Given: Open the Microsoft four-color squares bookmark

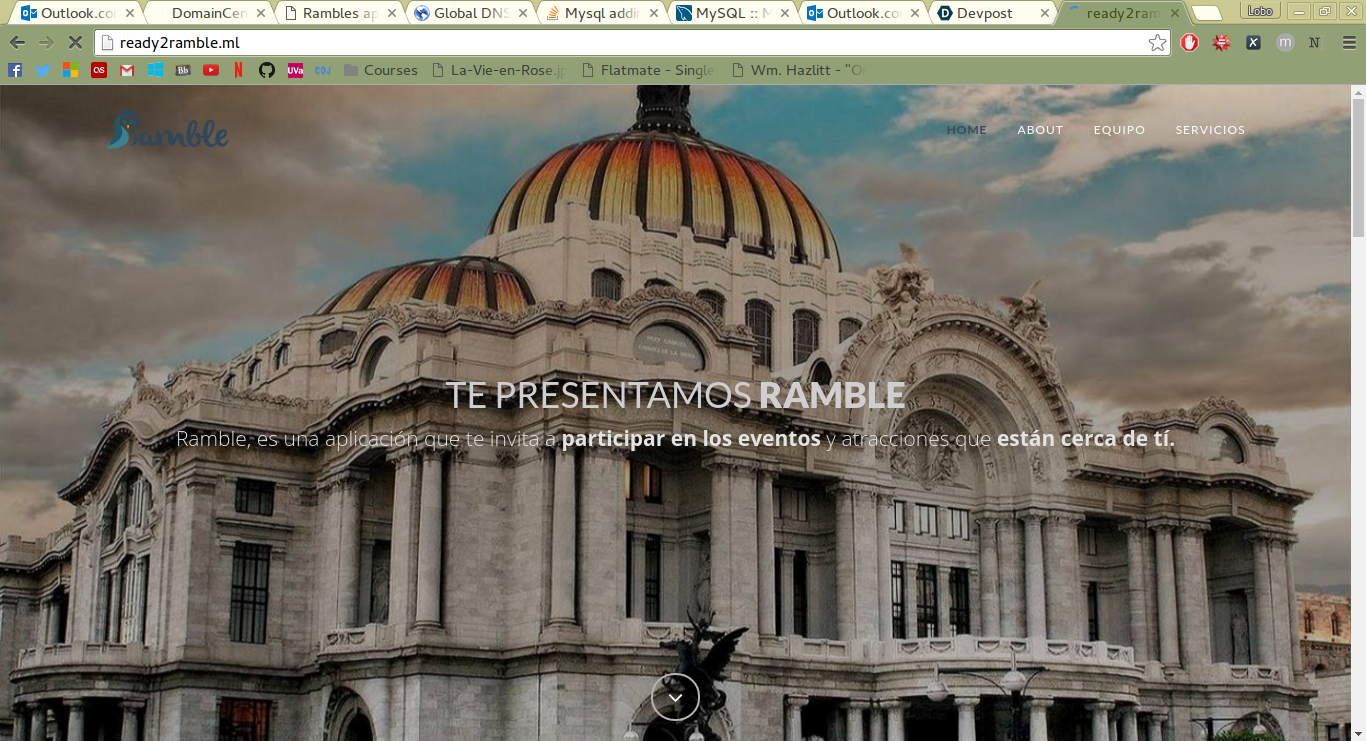Looking at the screenshot, I should point(70,70).
